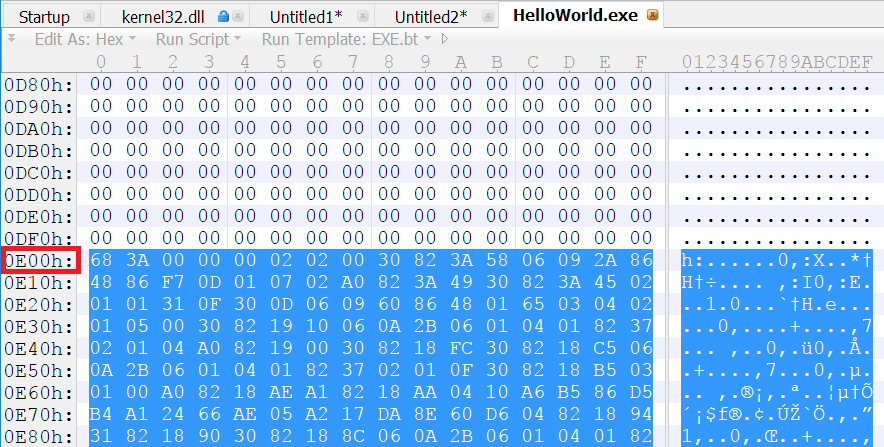Image resolution: width=884 pixels, height=447 pixels.
Task: Collapse the toolbar using the double-arrow icon
Action: click(x=11, y=39)
